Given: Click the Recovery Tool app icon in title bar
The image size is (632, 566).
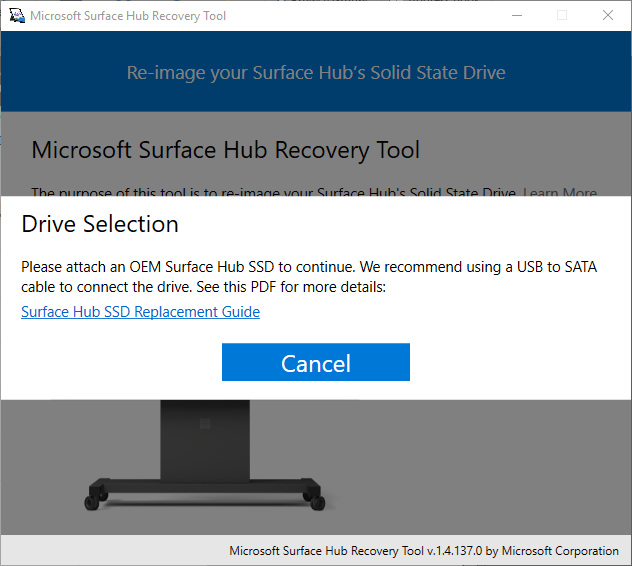Looking at the screenshot, I should click(x=17, y=16).
